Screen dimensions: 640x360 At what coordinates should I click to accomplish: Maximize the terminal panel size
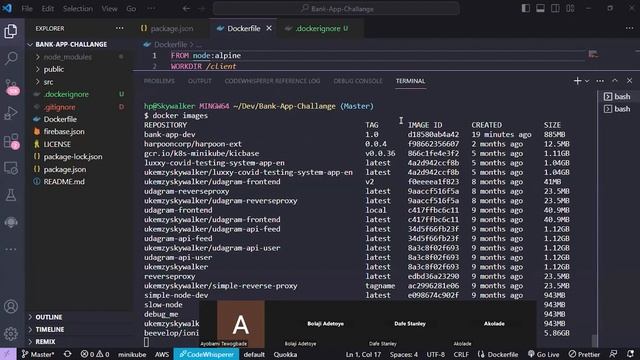pyautogui.click(x=615, y=81)
